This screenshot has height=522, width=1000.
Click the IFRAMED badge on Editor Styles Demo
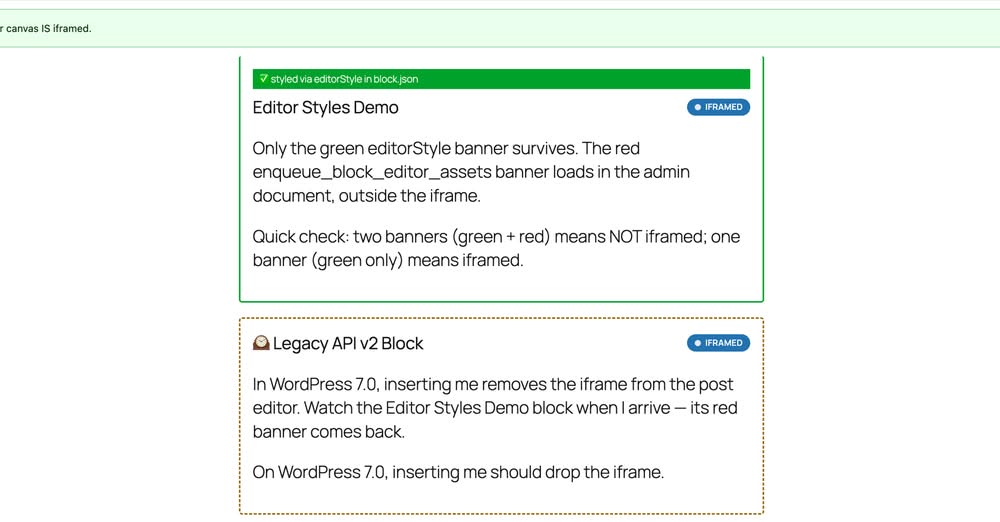pos(718,107)
